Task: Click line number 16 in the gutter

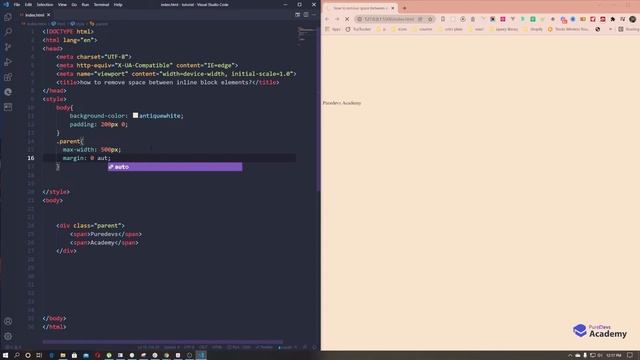Action: [x=31, y=158]
